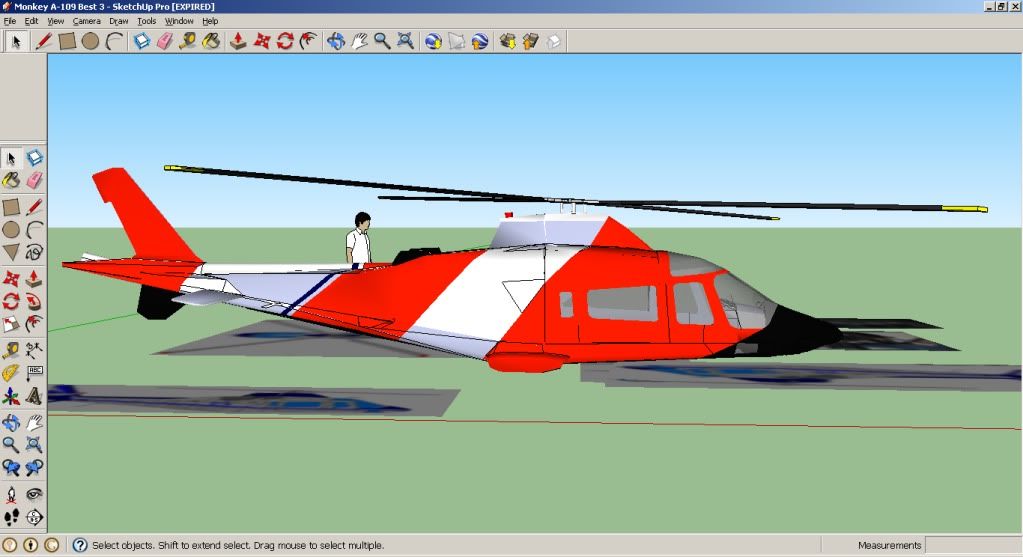Click Make Component in the Getting Started toolbar
Viewport: 1023px width, 557px height.
click(x=142, y=42)
